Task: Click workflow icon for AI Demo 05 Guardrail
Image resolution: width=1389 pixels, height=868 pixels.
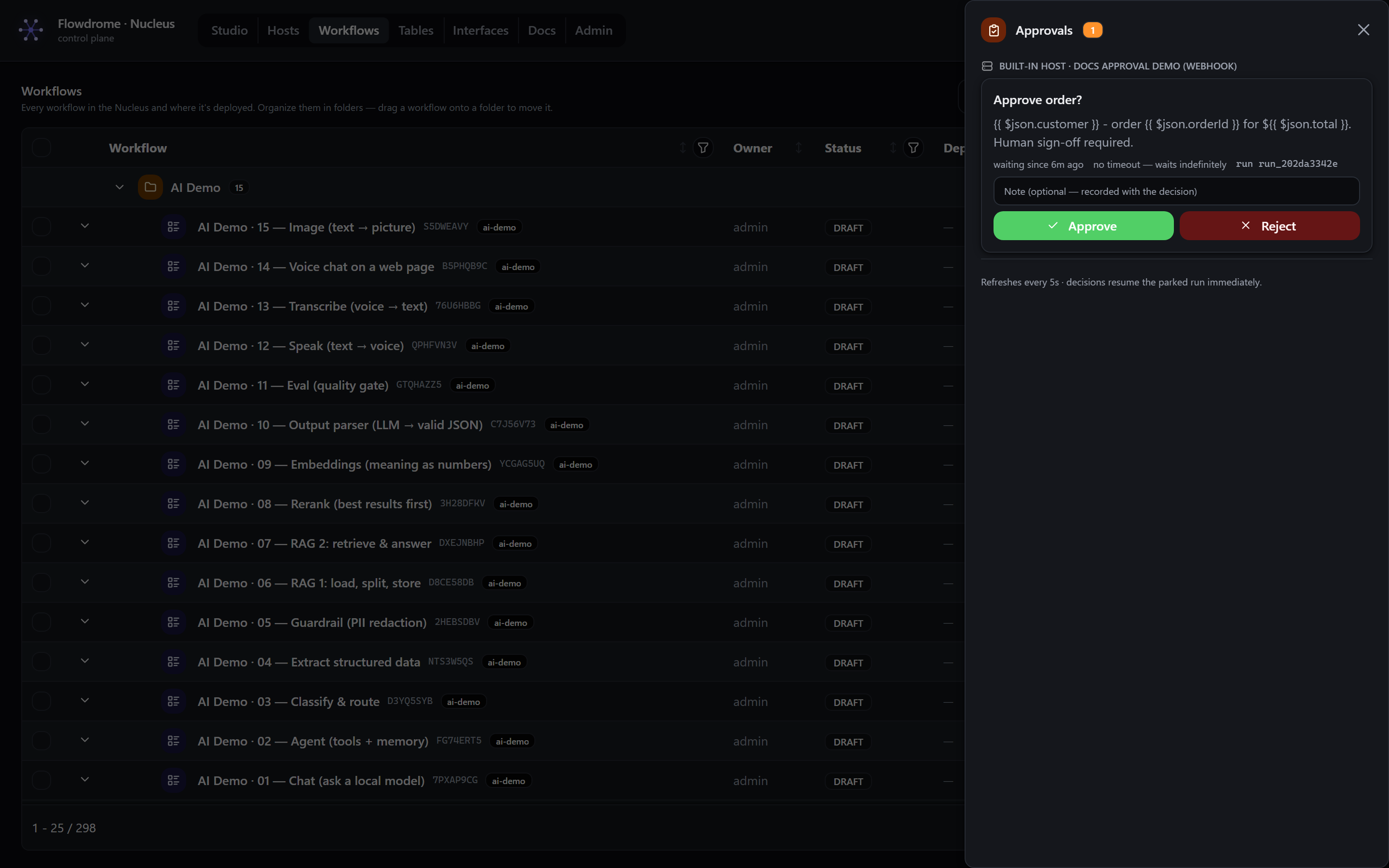Action: pos(173,622)
